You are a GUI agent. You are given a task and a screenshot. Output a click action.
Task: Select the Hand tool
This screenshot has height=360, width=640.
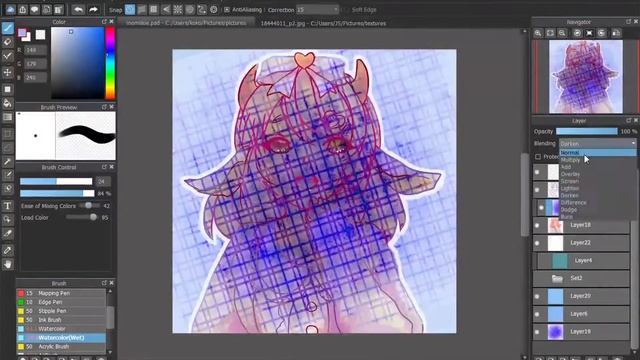point(7,264)
